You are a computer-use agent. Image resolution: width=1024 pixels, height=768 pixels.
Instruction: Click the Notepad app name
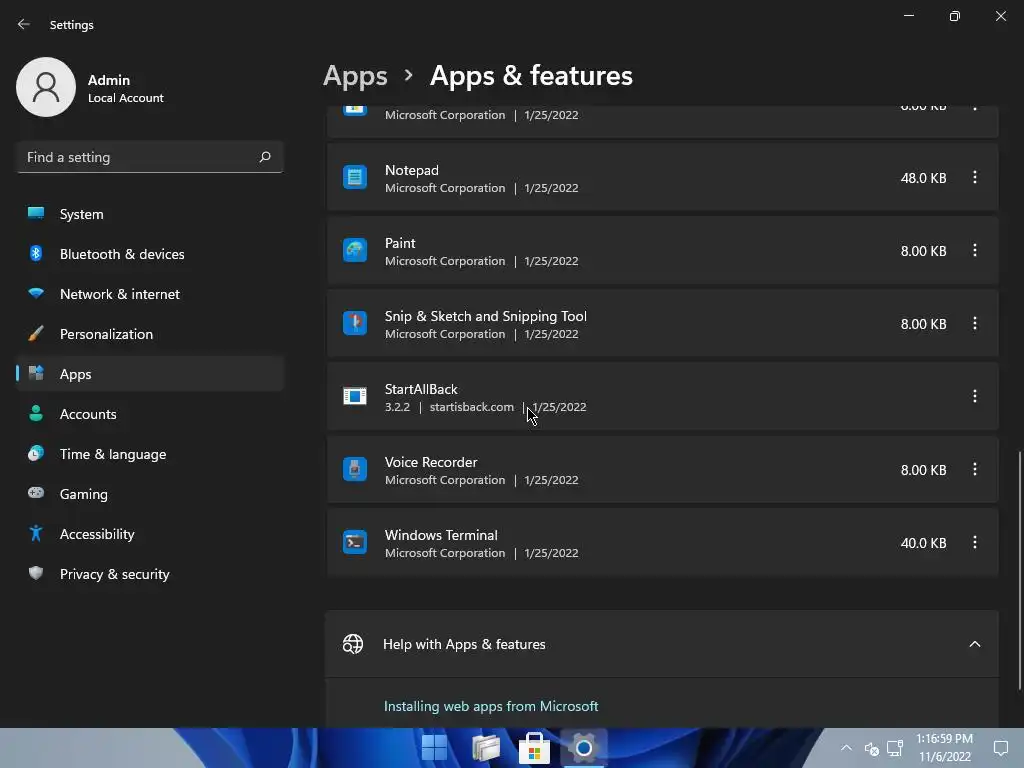click(x=411, y=170)
